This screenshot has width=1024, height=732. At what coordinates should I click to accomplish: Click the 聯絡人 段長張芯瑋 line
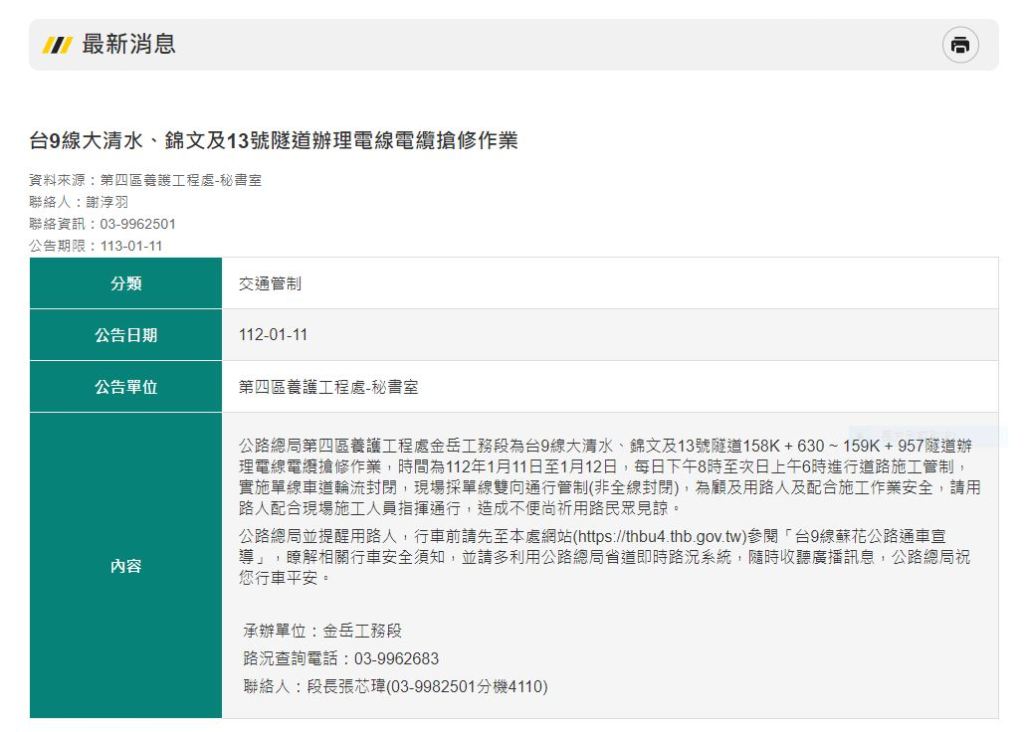(395, 687)
